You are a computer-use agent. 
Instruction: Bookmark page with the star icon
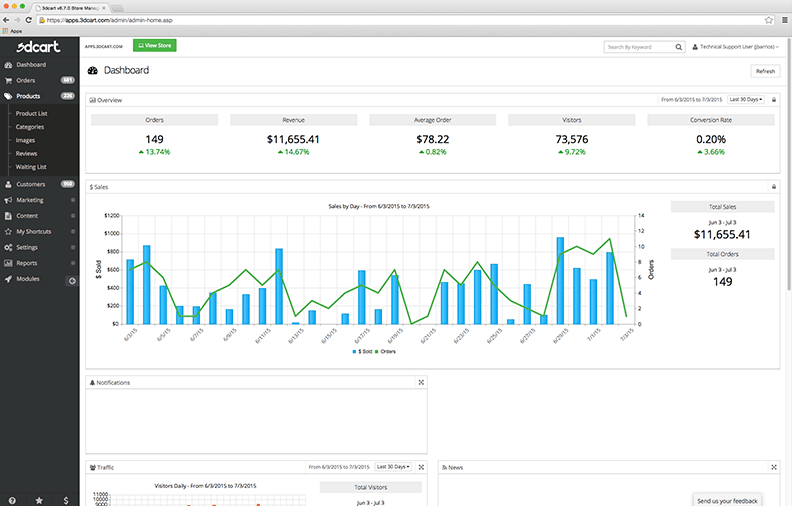pyautogui.click(x=769, y=20)
